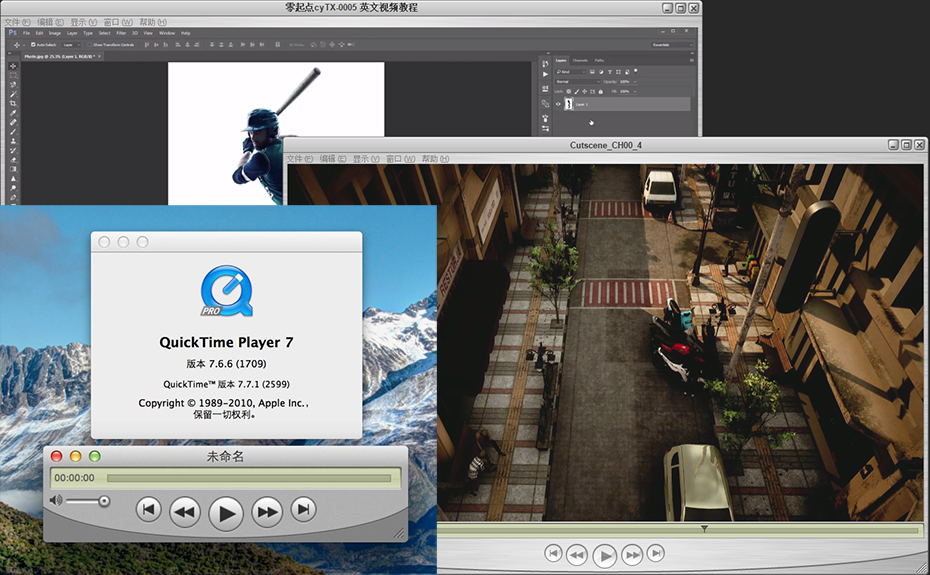
Task: Filter layers by smart object icon
Action: (x=627, y=72)
